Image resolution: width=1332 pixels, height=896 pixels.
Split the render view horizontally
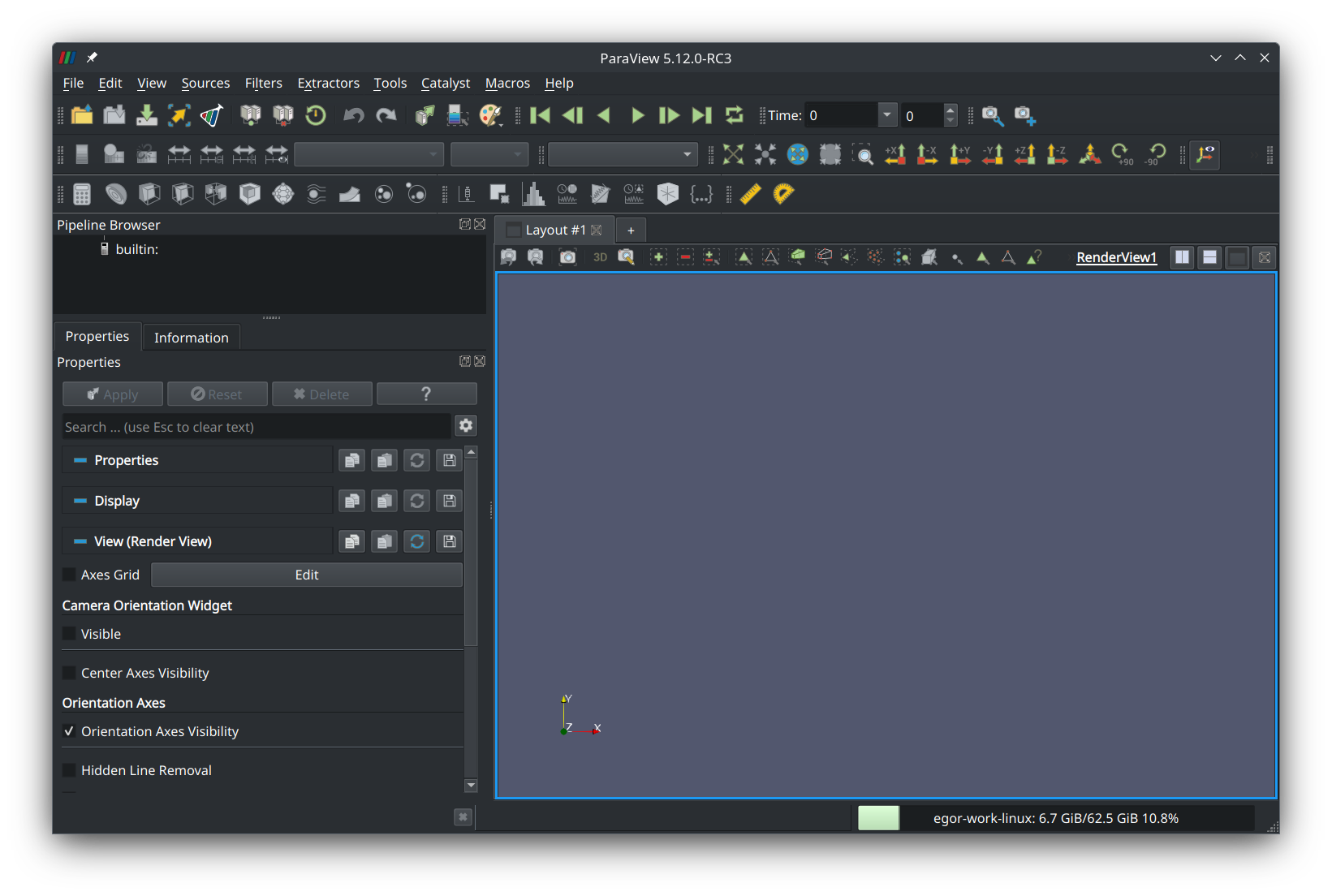[x=1182, y=257]
